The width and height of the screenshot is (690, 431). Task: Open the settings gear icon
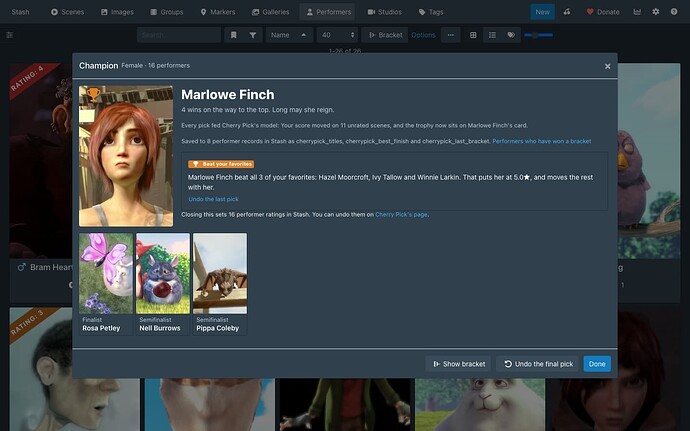click(x=656, y=12)
